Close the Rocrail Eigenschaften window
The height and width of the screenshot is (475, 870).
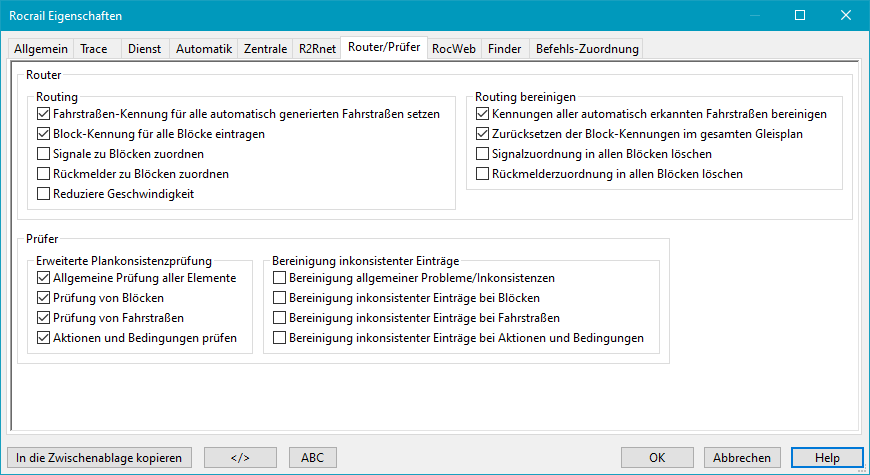pyautogui.click(x=846, y=15)
